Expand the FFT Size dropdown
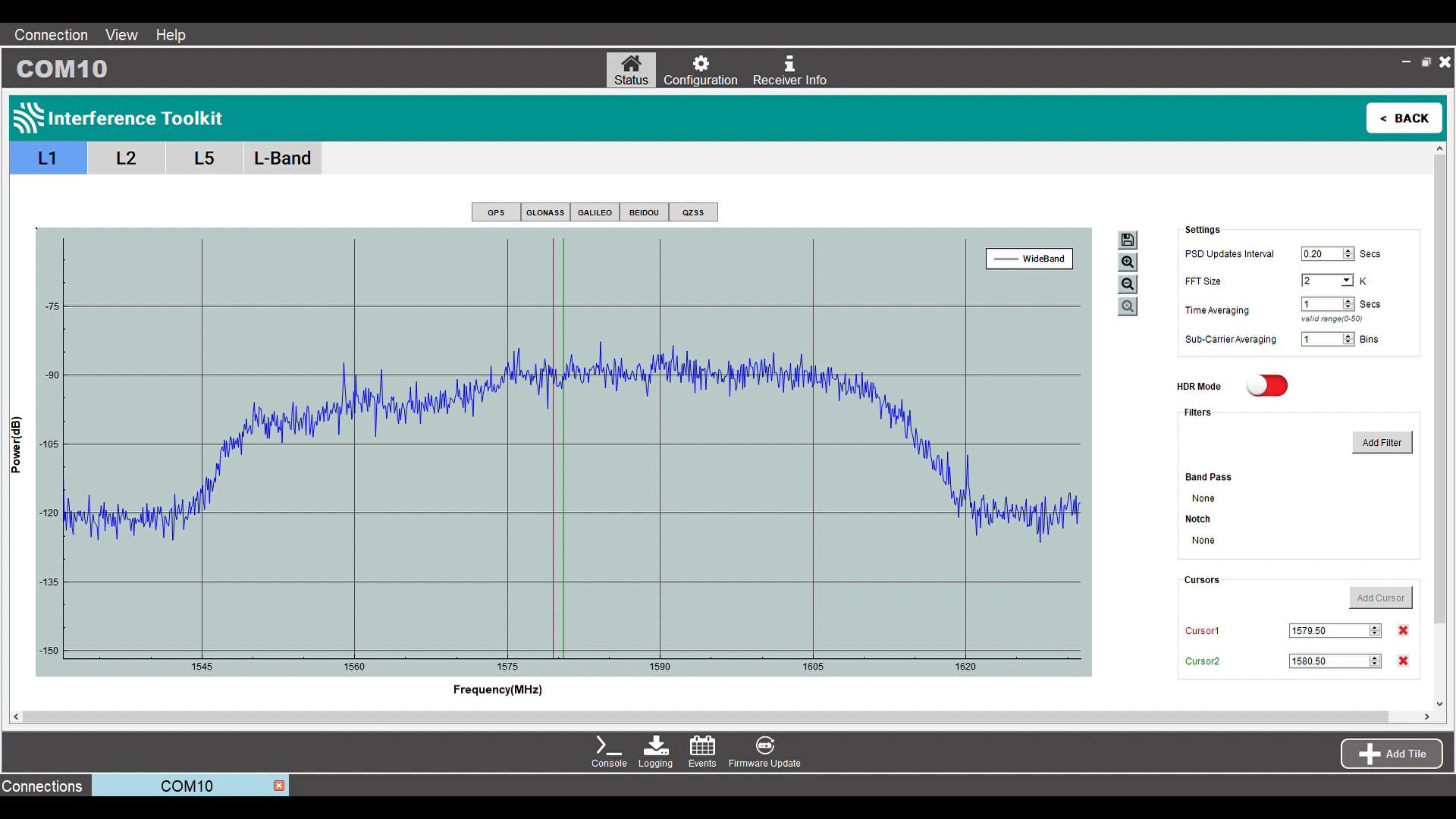The width and height of the screenshot is (1456, 819). tap(1346, 281)
